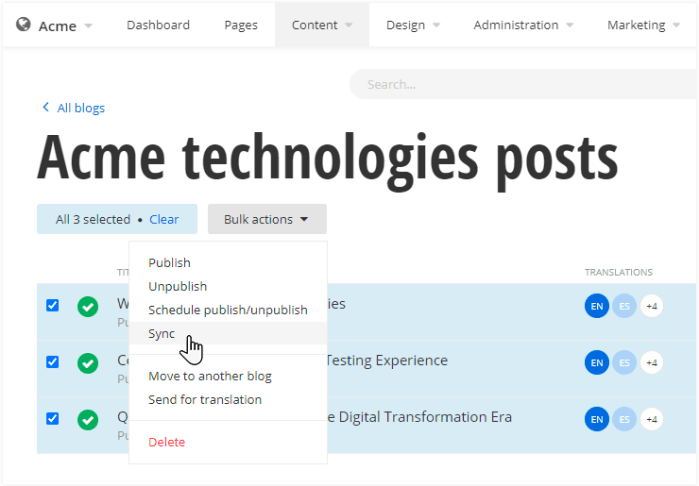This screenshot has width=699, height=486.
Task: Click the green status checkmark in third row
Action: click(x=88, y=420)
